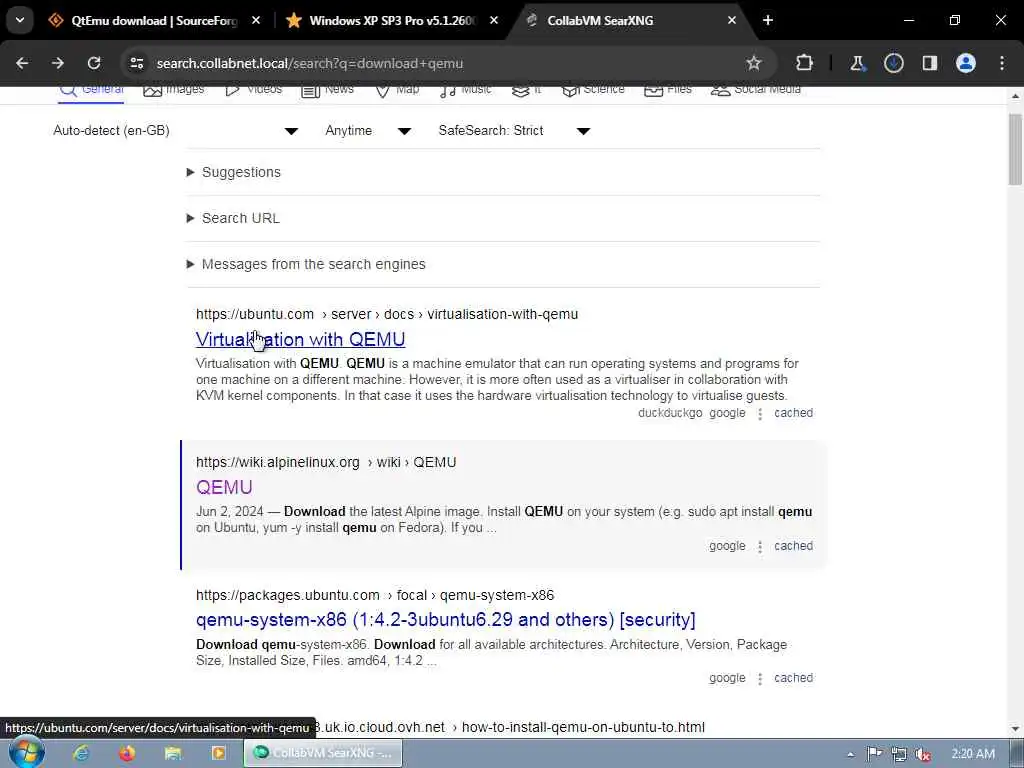
Task: Click the packages.ubuntu.com result URL
Action: (x=375, y=596)
